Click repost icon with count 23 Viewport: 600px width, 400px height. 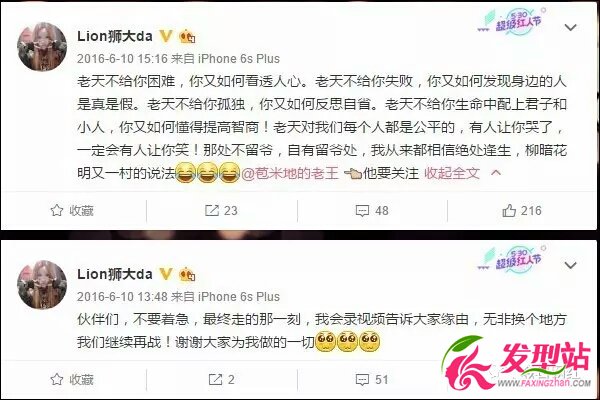pos(212,211)
